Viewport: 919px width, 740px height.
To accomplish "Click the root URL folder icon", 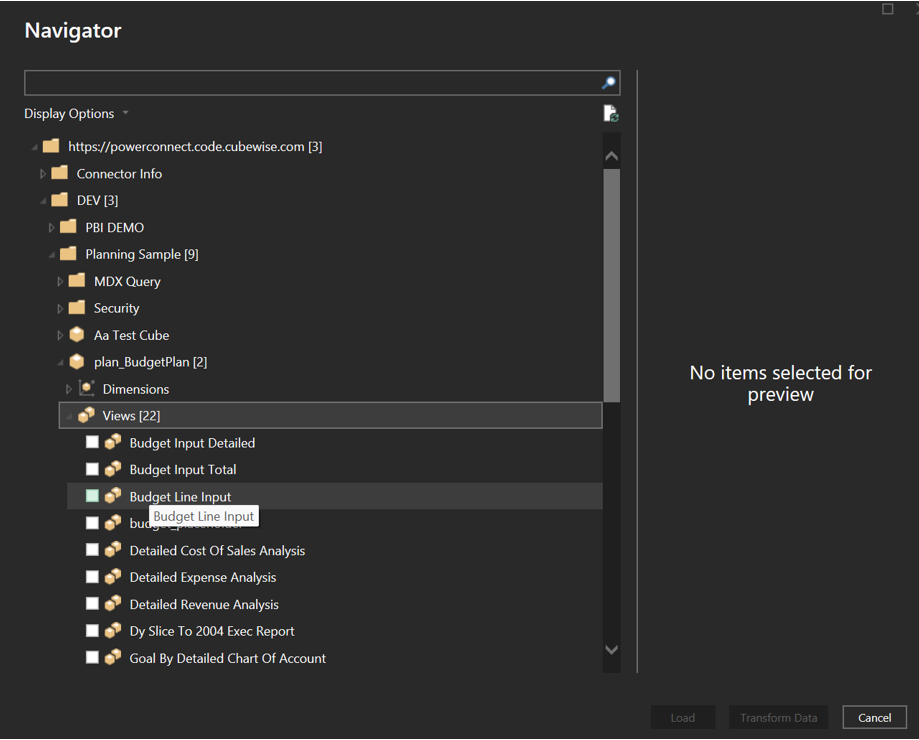I will [x=51, y=146].
